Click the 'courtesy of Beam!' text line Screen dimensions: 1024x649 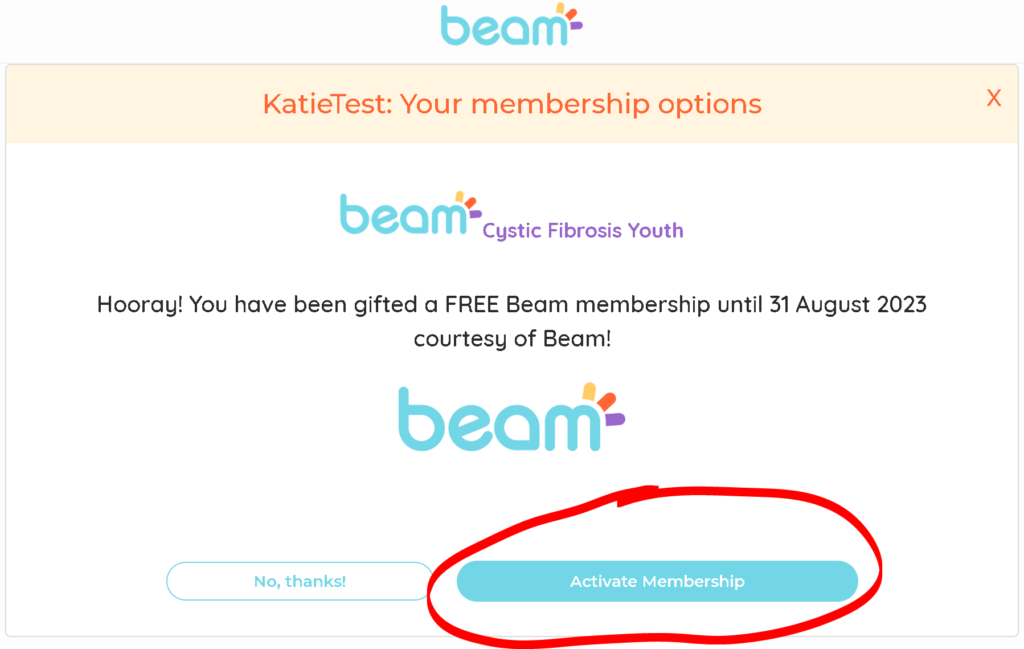point(512,339)
